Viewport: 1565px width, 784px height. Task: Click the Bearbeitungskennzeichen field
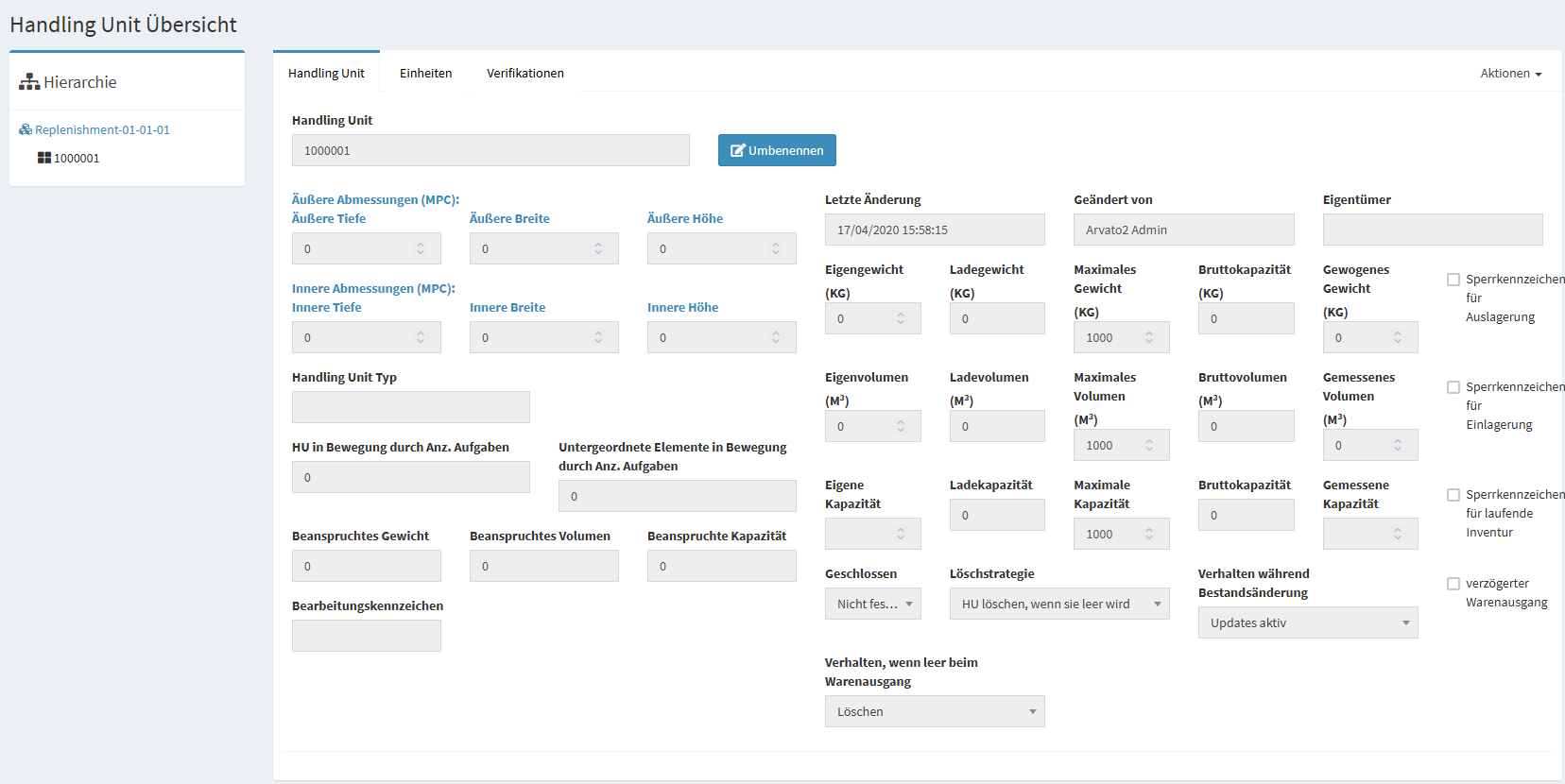tap(367, 636)
